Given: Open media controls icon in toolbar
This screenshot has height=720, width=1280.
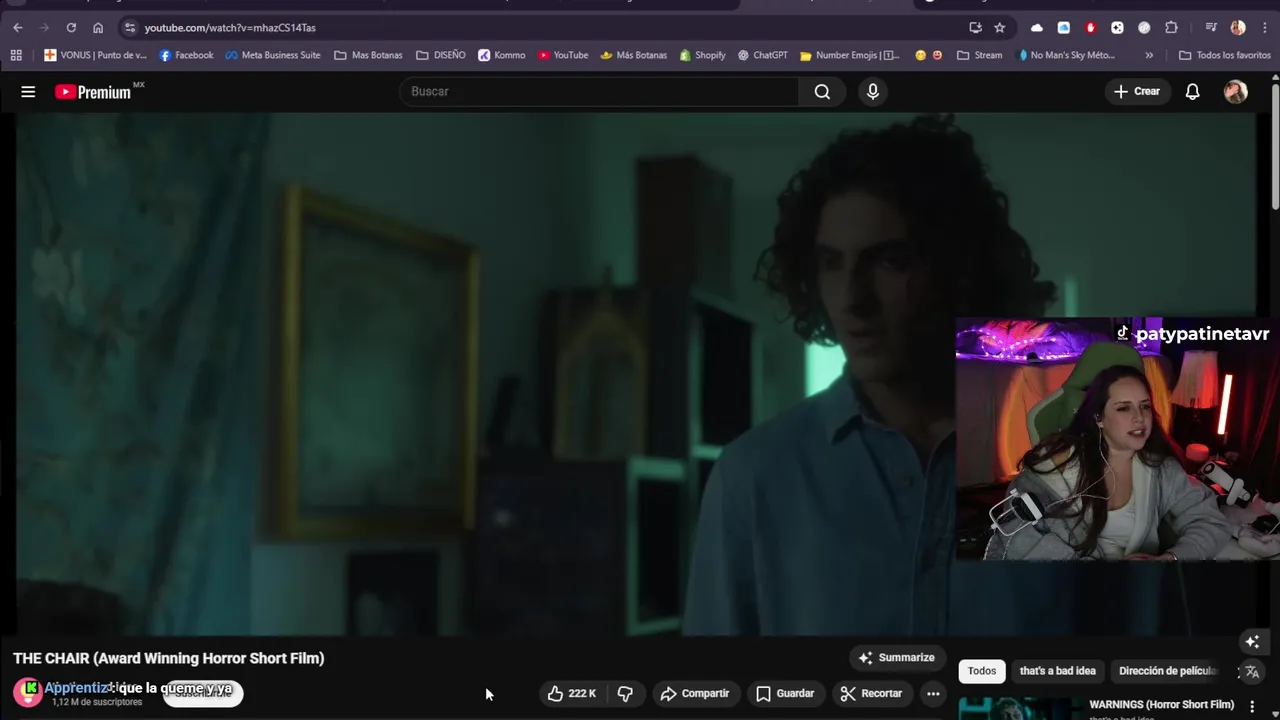Looking at the screenshot, I should (1210, 27).
